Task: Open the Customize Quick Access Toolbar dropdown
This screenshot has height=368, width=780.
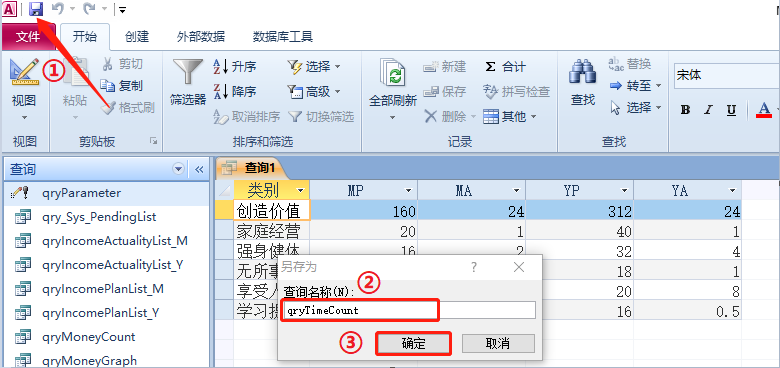Action: point(123,9)
